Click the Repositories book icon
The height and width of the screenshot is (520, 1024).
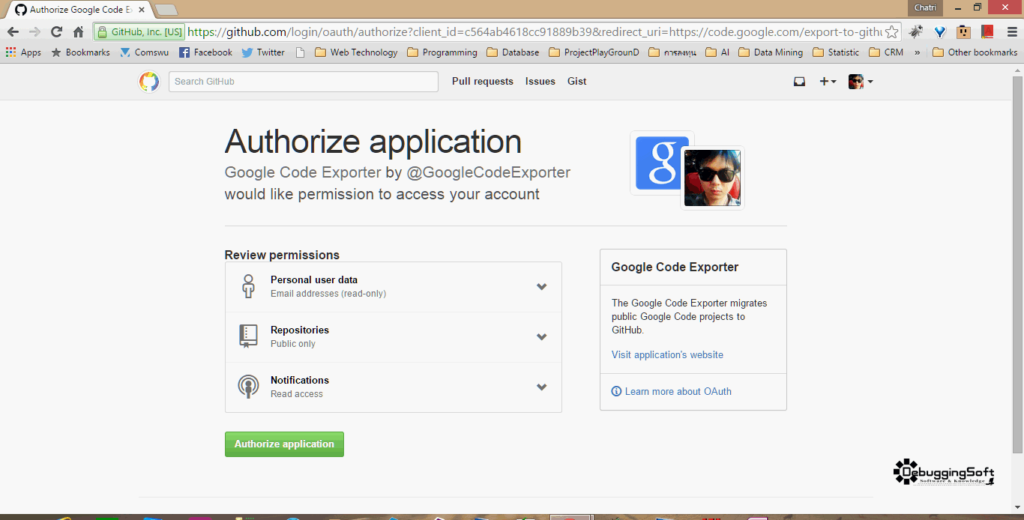point(248,336)
